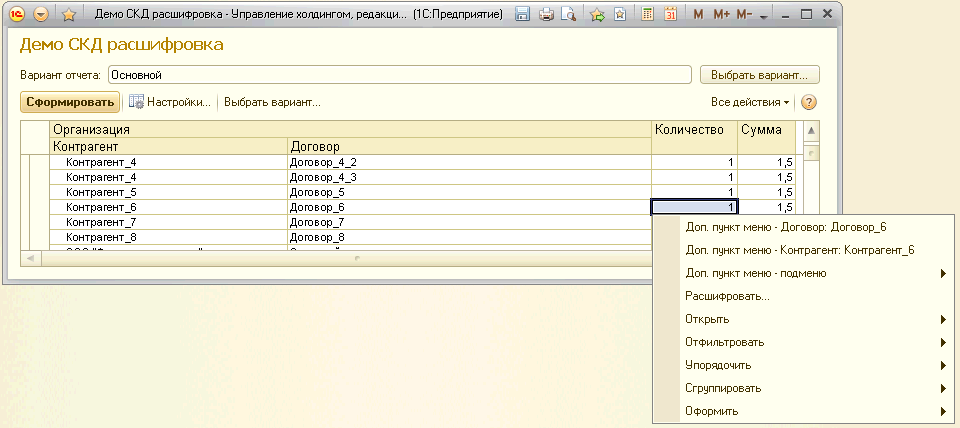The image size is (960, 428).
Task: Click the Настройки... button
Action: pyautogui.click(x=170, y=102)
